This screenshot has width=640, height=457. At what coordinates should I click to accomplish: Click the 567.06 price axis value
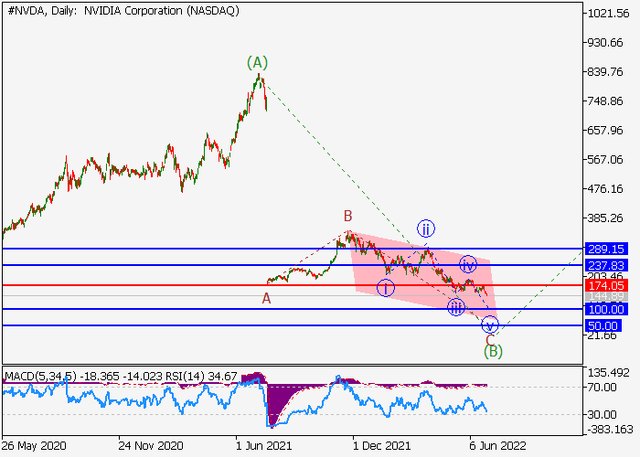click(606, 159)
